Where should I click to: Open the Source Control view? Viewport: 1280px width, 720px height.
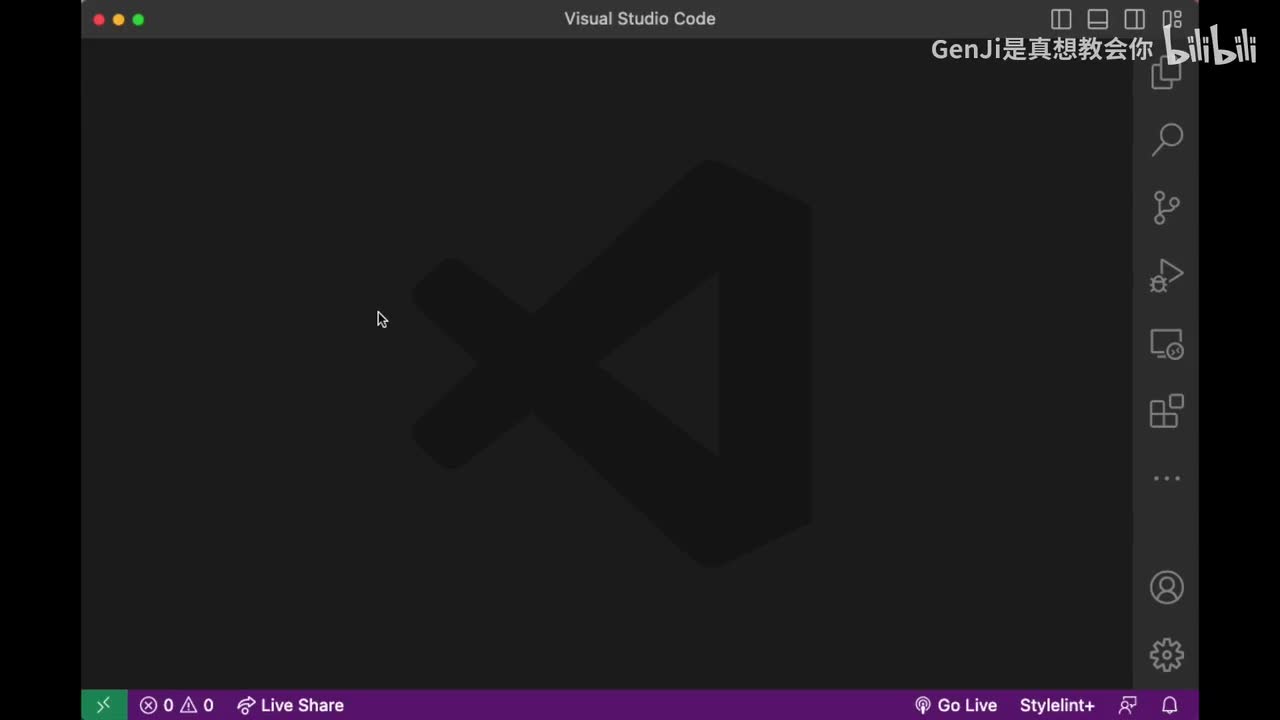coord(1166,207)
